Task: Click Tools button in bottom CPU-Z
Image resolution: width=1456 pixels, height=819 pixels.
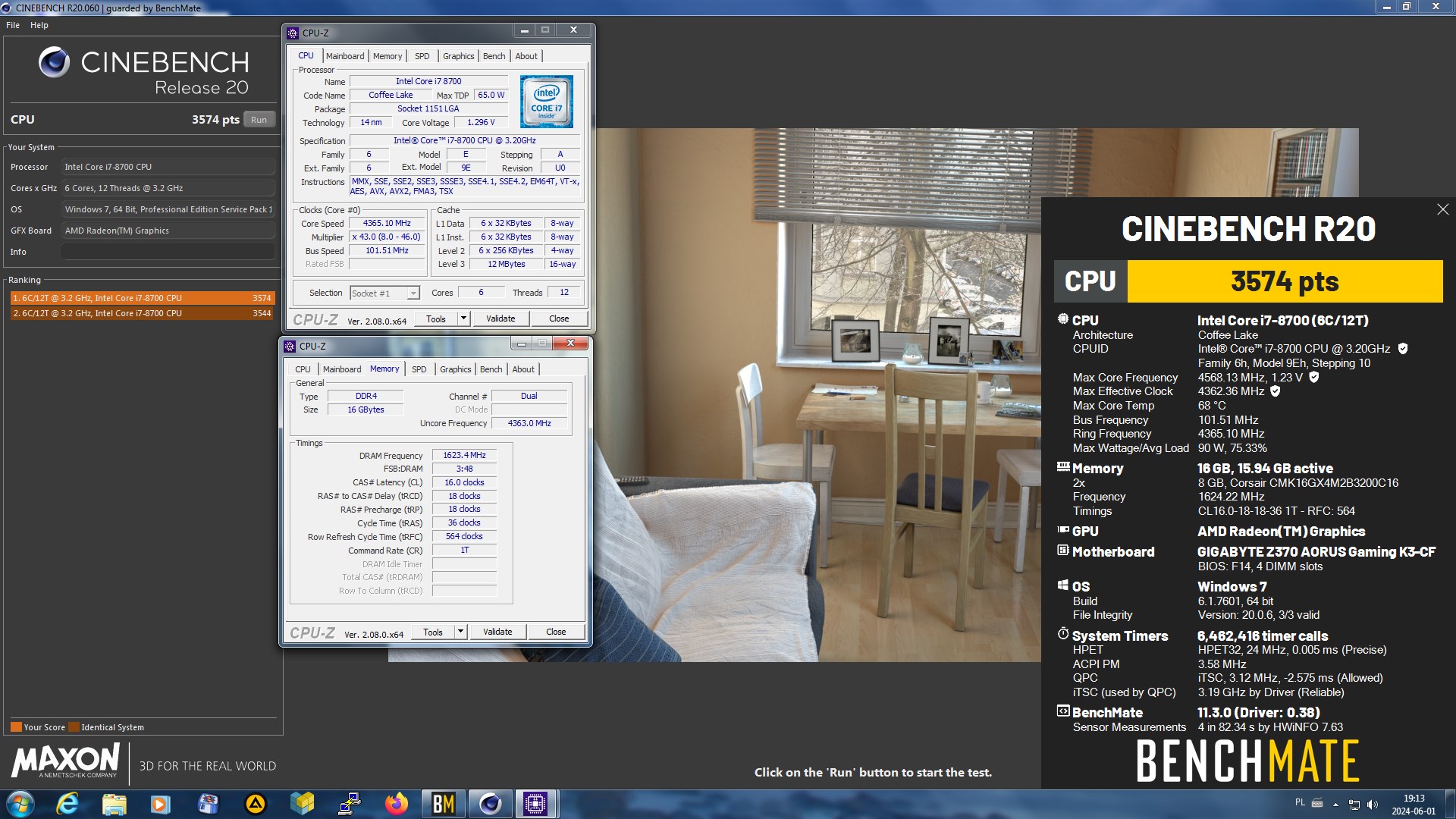Action: coord(433,632)
